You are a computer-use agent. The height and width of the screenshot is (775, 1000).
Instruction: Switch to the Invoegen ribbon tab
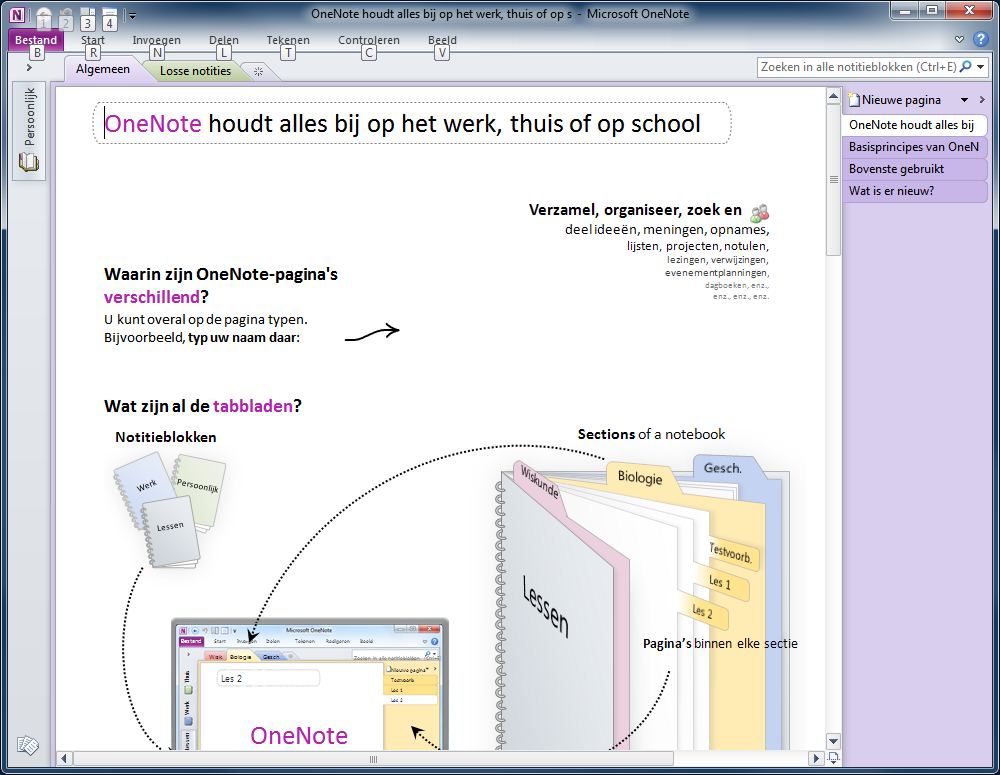coord(156,40)
